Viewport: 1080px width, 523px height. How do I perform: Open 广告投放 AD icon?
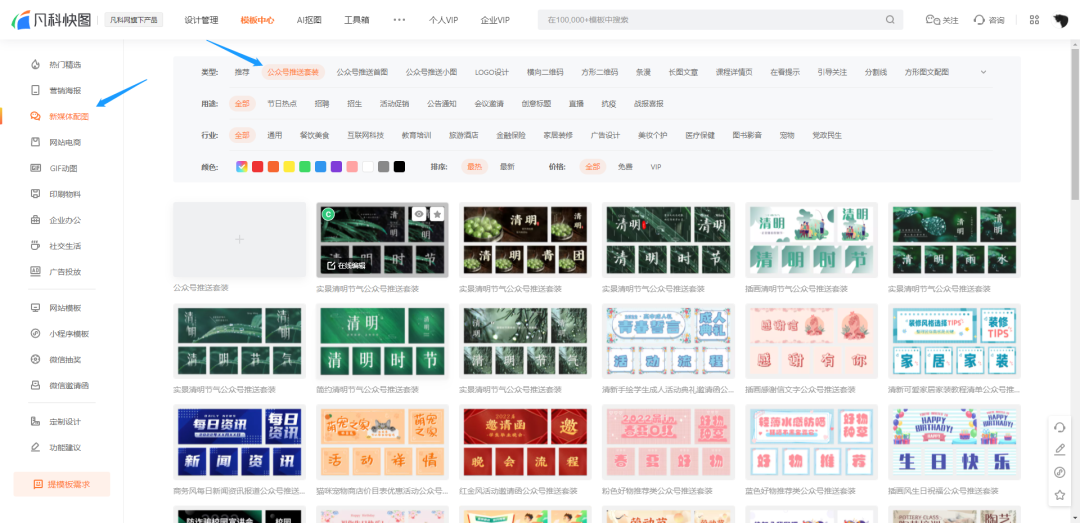(x=36, y=271)
